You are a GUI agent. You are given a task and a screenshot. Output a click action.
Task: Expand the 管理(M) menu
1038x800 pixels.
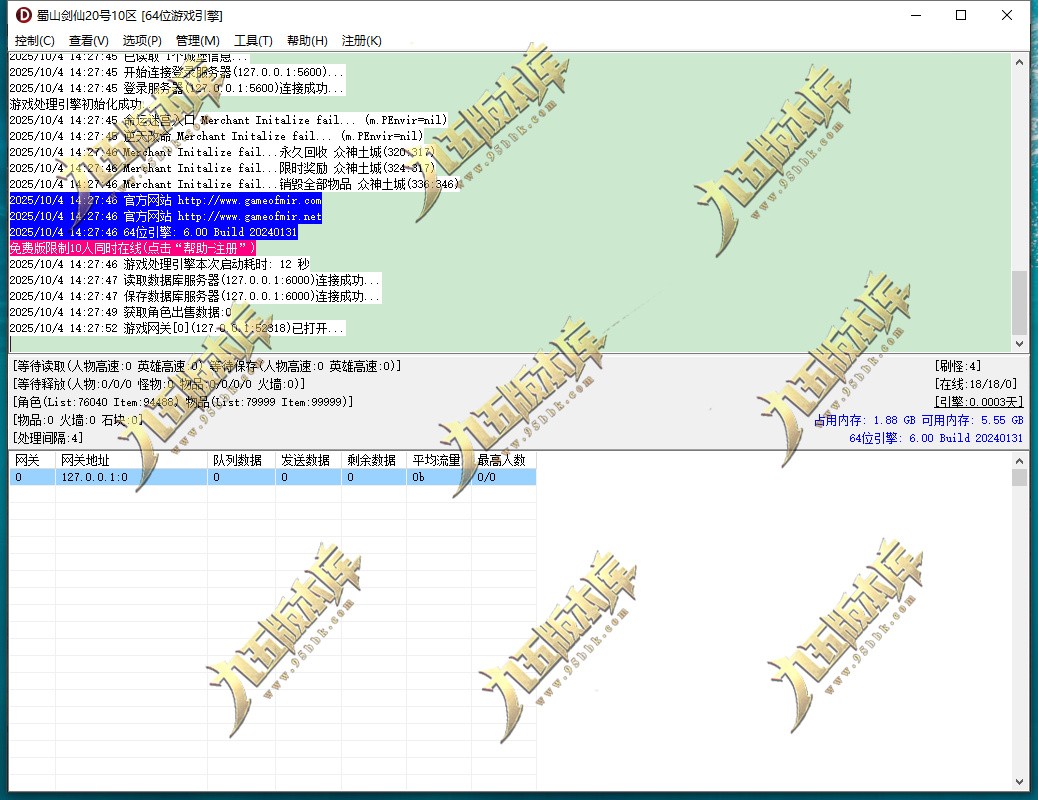click(x=197, y=41)
